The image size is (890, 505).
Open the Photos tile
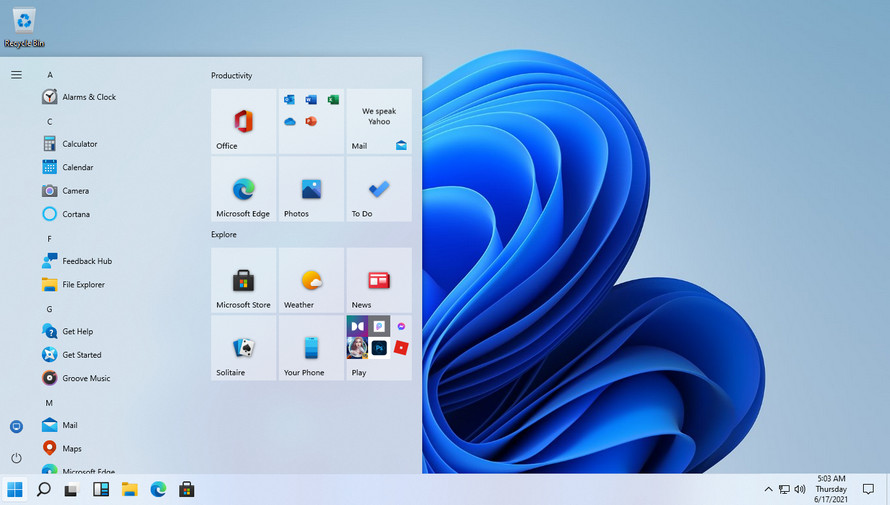(x=312, y=189)
